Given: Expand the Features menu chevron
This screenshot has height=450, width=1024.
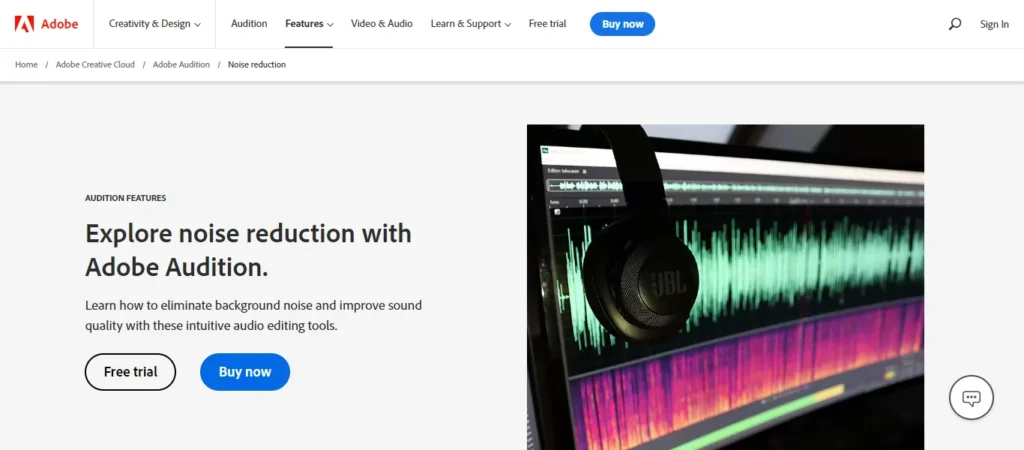Looking at the screenshot, I should click(330, 25).
